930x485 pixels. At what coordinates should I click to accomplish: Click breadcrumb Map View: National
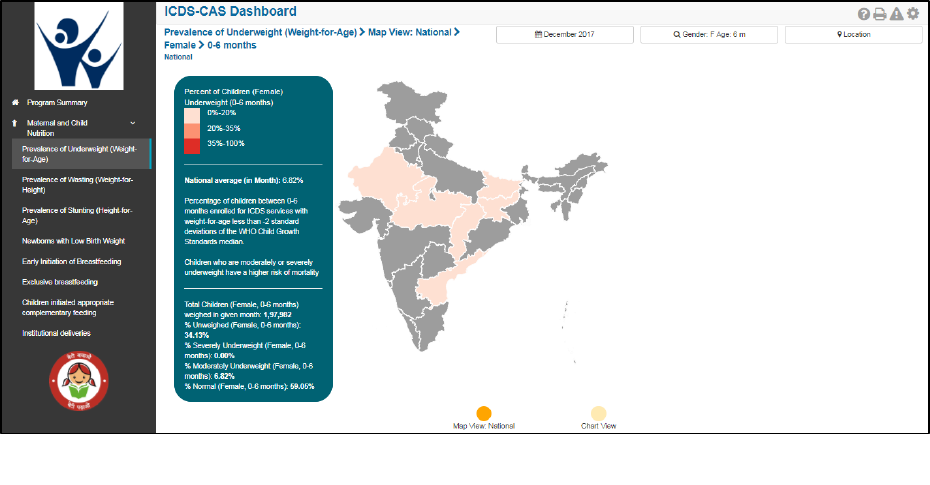click(x=410, y=33)
